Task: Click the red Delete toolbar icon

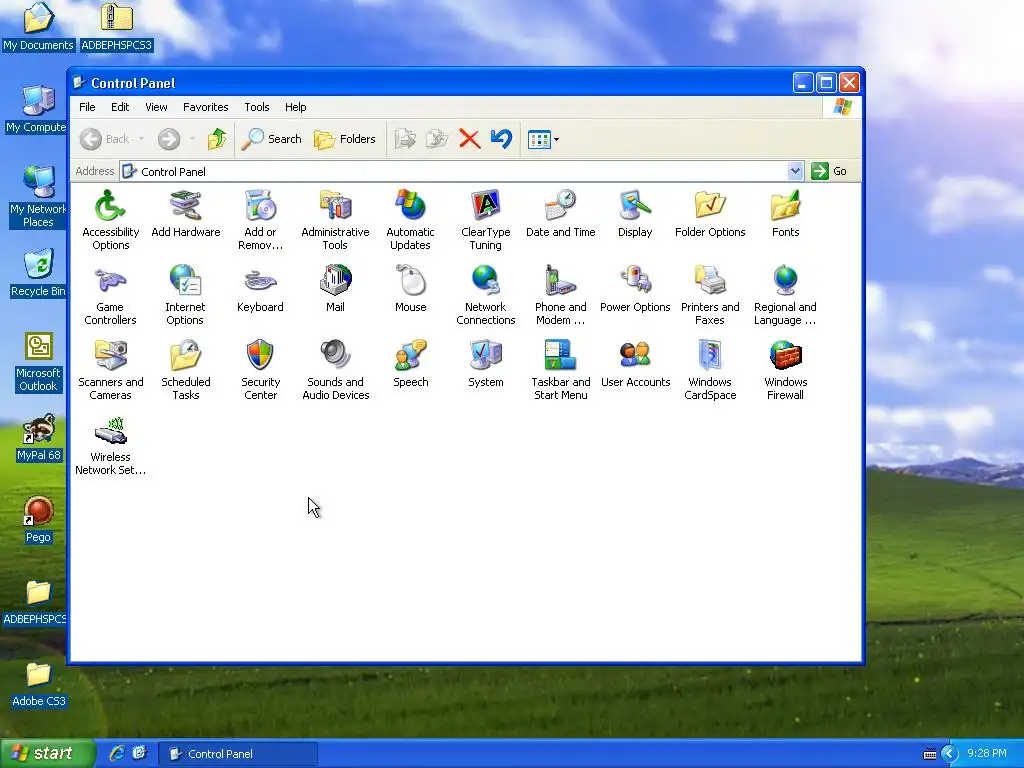Action: [x=470, y=139]
